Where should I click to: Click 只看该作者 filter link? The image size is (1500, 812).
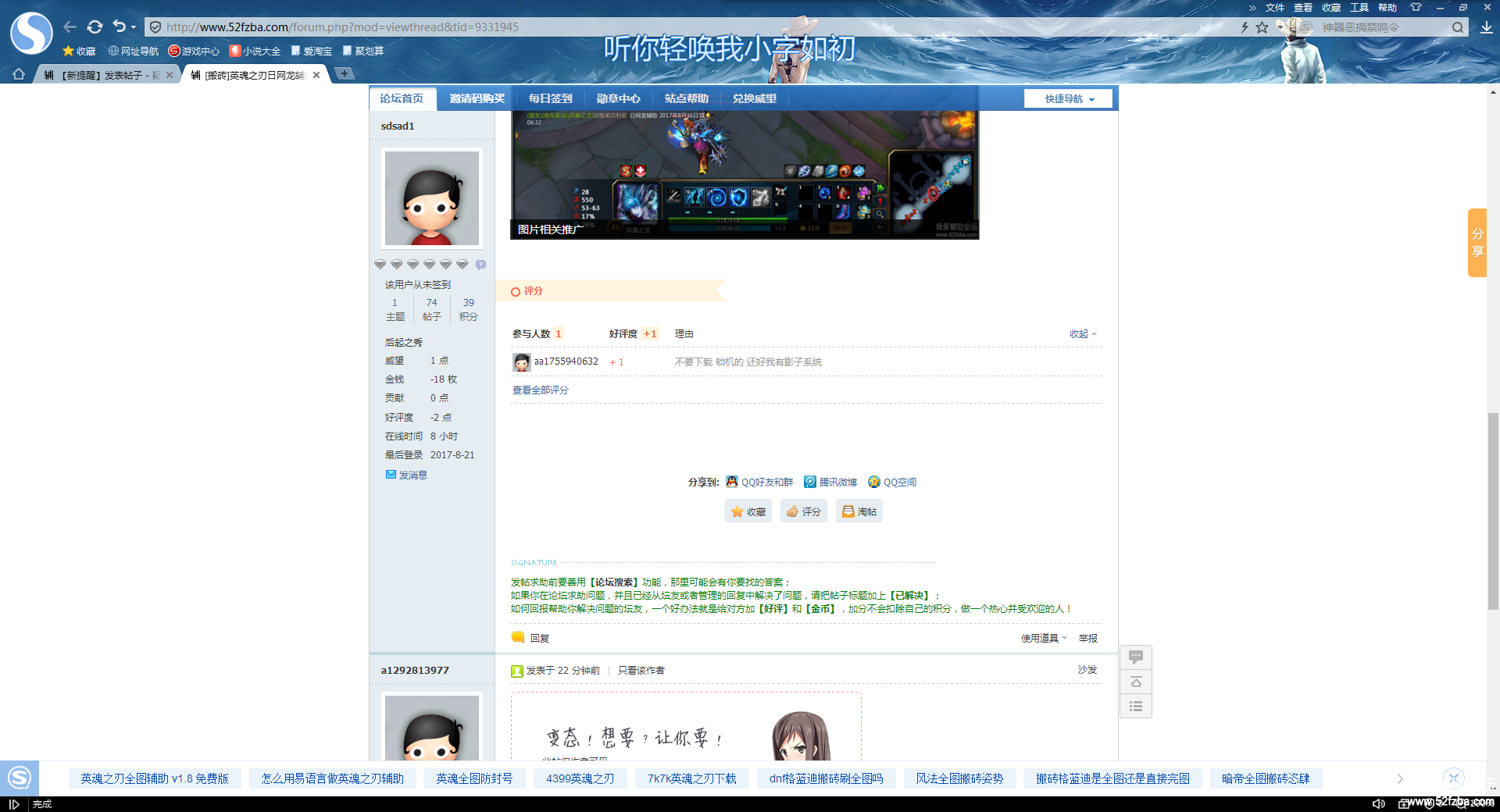coord(641,670)
